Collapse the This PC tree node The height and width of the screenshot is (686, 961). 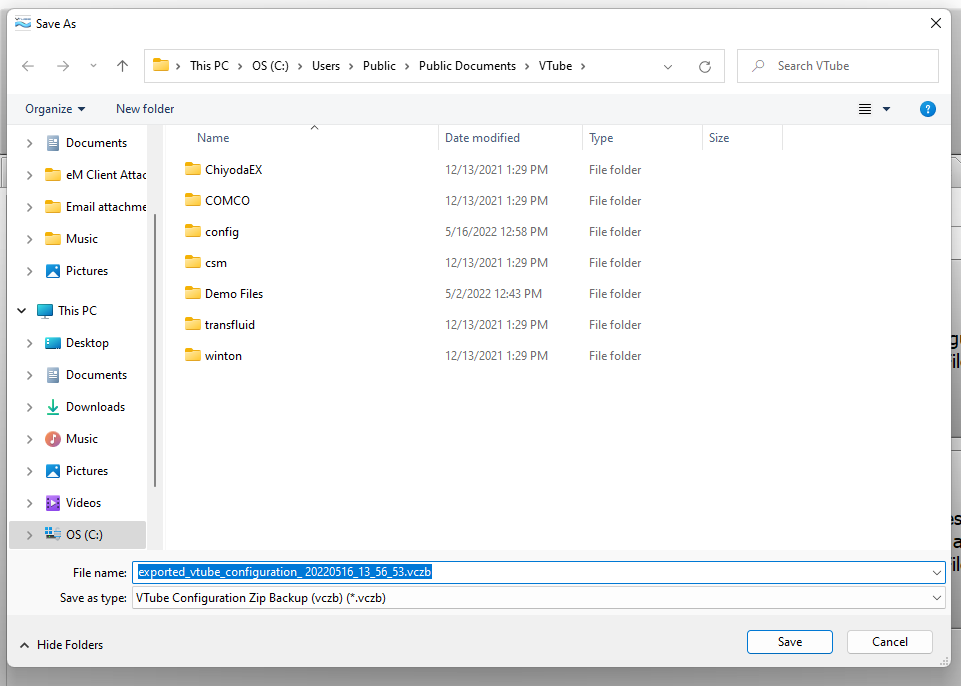pyautogui.click(x=22, y=311)
